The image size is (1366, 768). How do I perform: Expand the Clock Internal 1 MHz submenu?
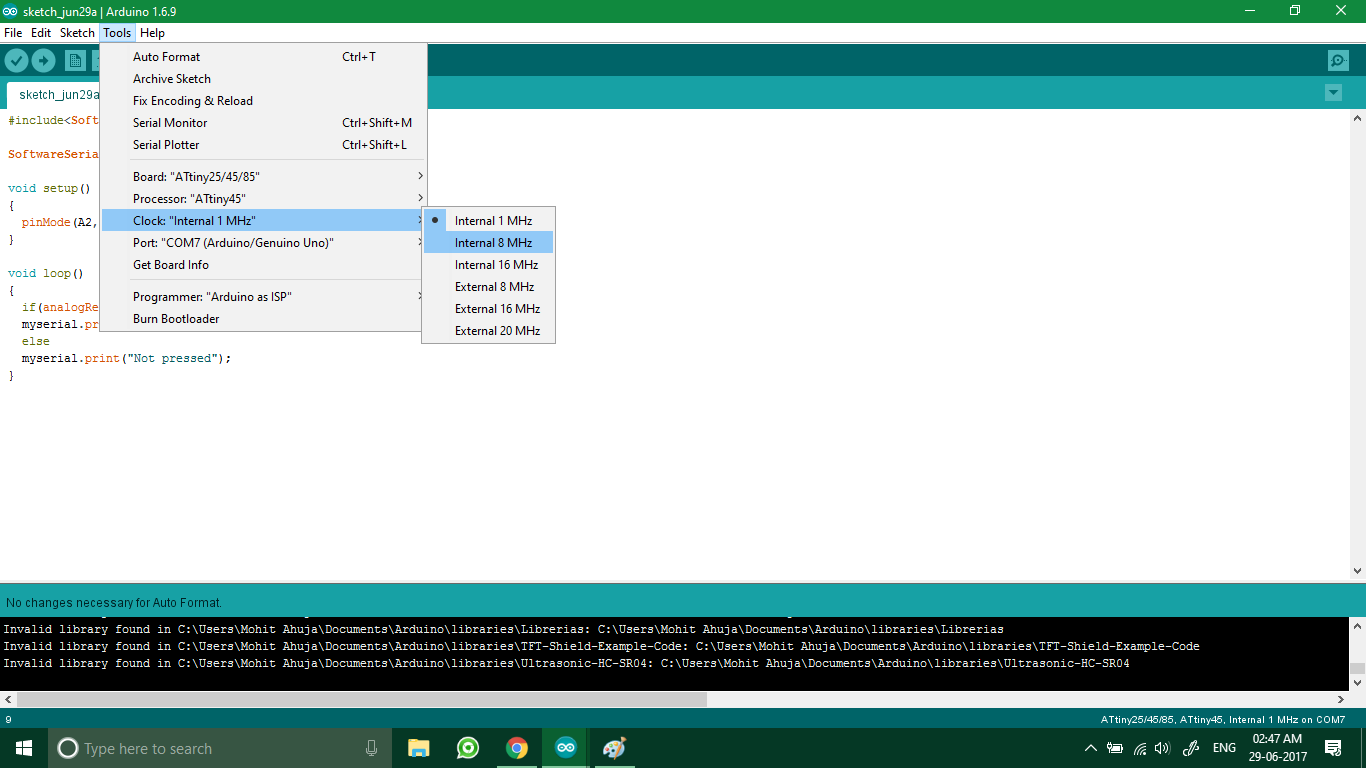264,220
